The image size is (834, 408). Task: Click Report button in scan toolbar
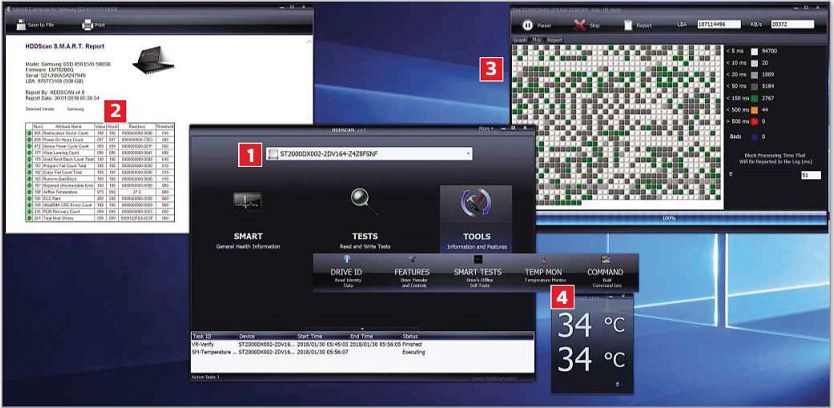pyautogui.click(x=638, y=25)
